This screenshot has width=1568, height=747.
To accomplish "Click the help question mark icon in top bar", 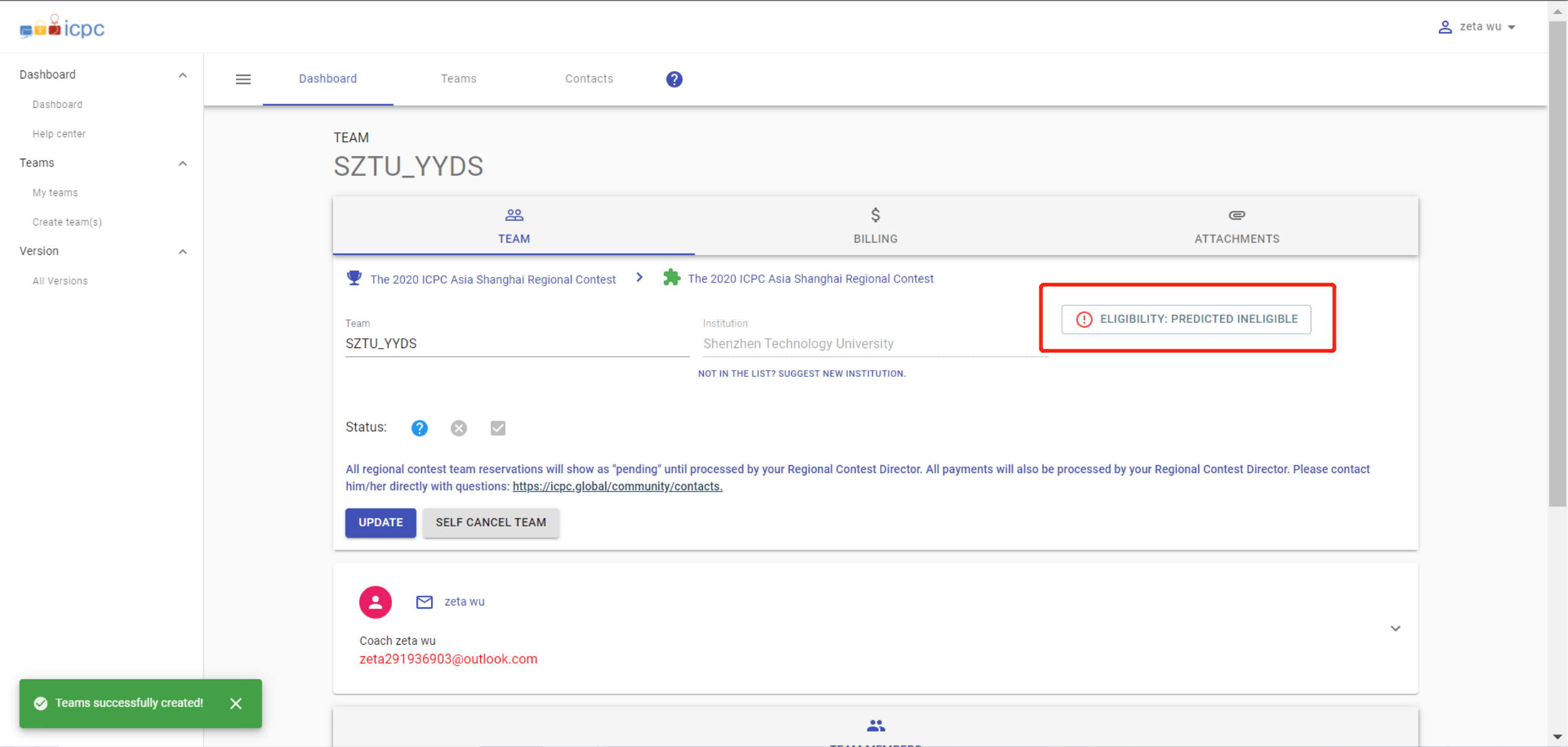I will click(x=674, y=79).
